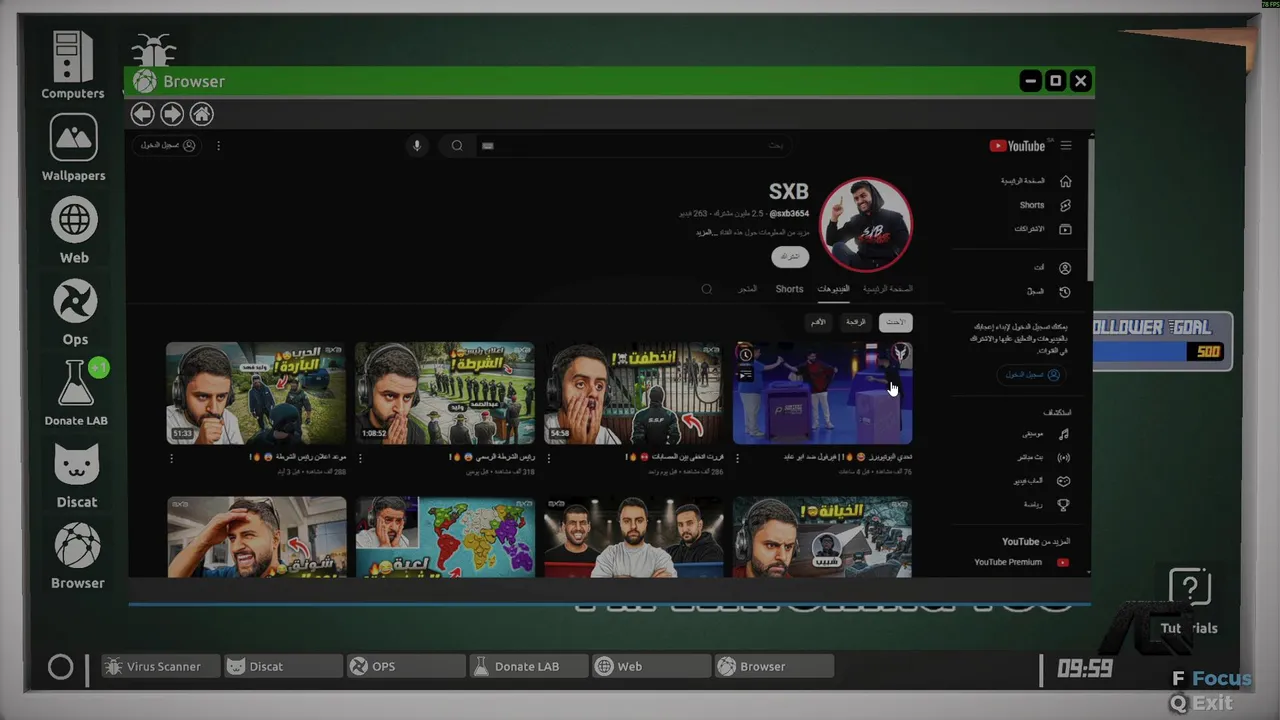
Task: Select the Popular filter chip
Action: [855, 322]
